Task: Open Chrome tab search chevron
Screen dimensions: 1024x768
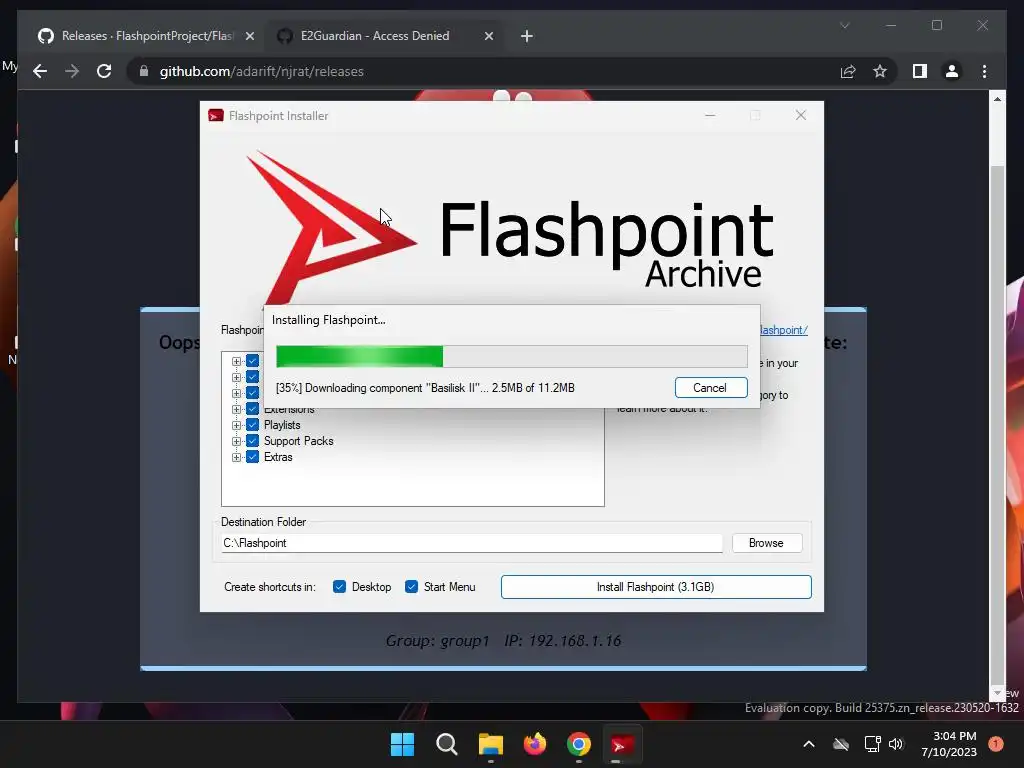Action: tap(844, 25)
